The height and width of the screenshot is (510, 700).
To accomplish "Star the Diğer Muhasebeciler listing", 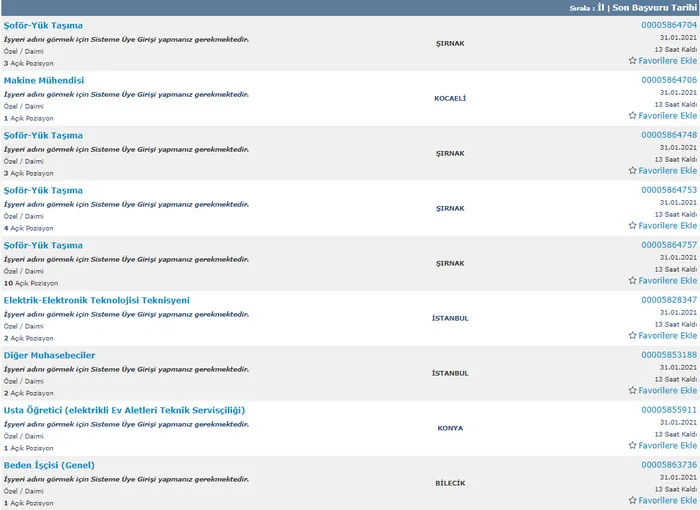I will pos(632,390).
